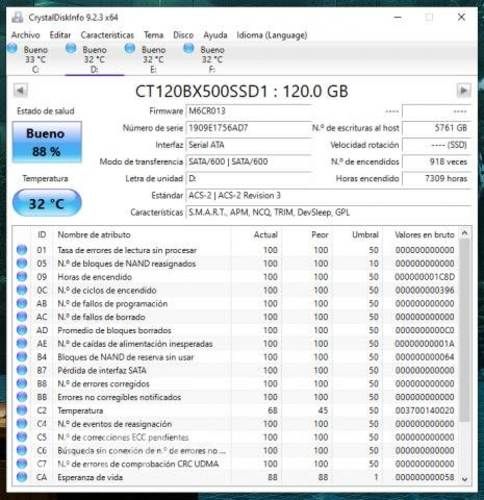The width and height of the screenshot is (484, 500).
Task: Select row 'Errores no corregibles notificados'
Action: click(x=236, y=397)
